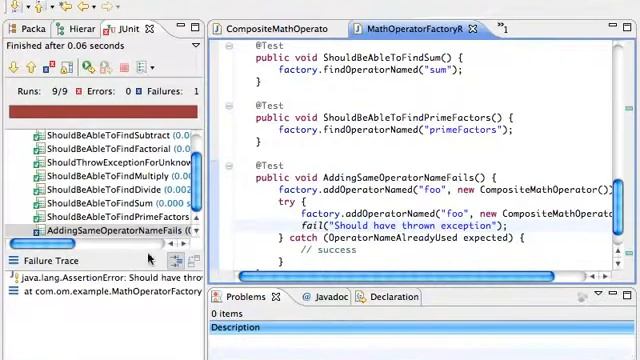
Task: Click the lower overview ruler marker
Action: click(629, 253)
